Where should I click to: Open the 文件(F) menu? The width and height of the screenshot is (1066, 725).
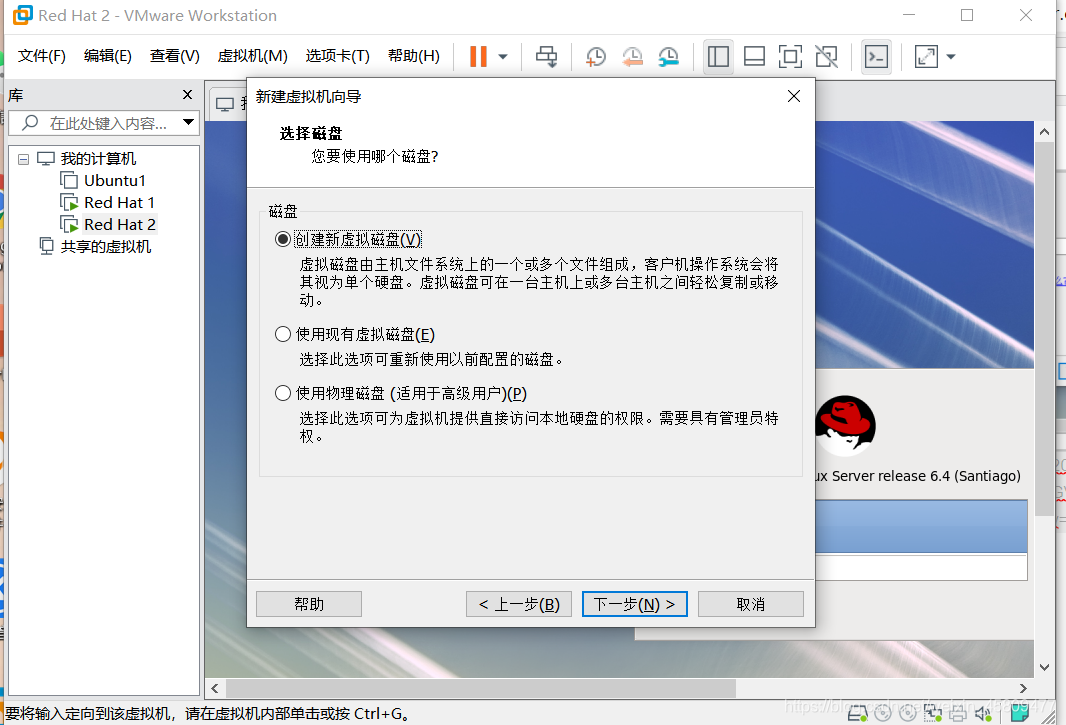(41, 56)
